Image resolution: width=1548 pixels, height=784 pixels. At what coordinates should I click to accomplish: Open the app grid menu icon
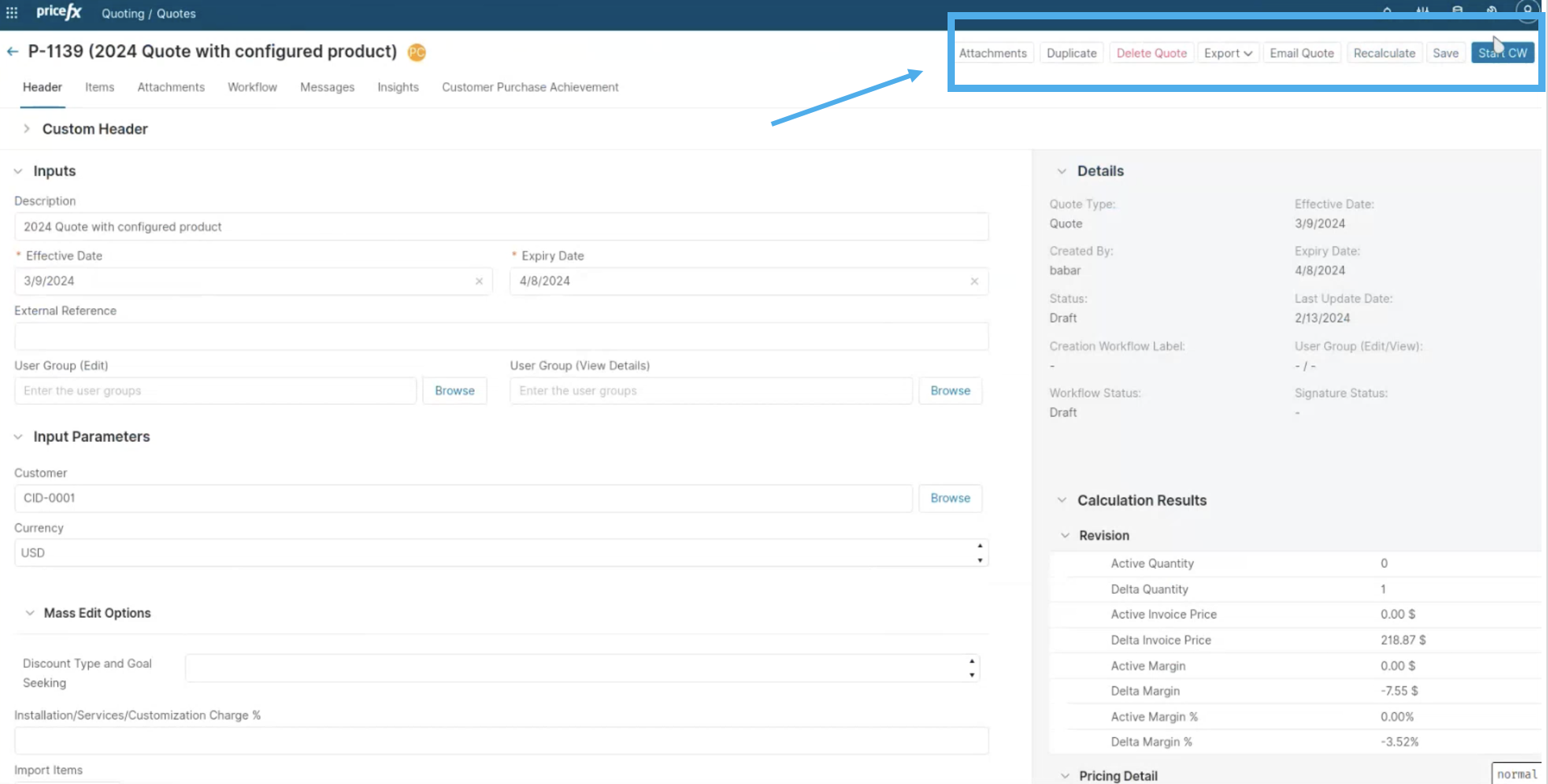coord(11,13)
